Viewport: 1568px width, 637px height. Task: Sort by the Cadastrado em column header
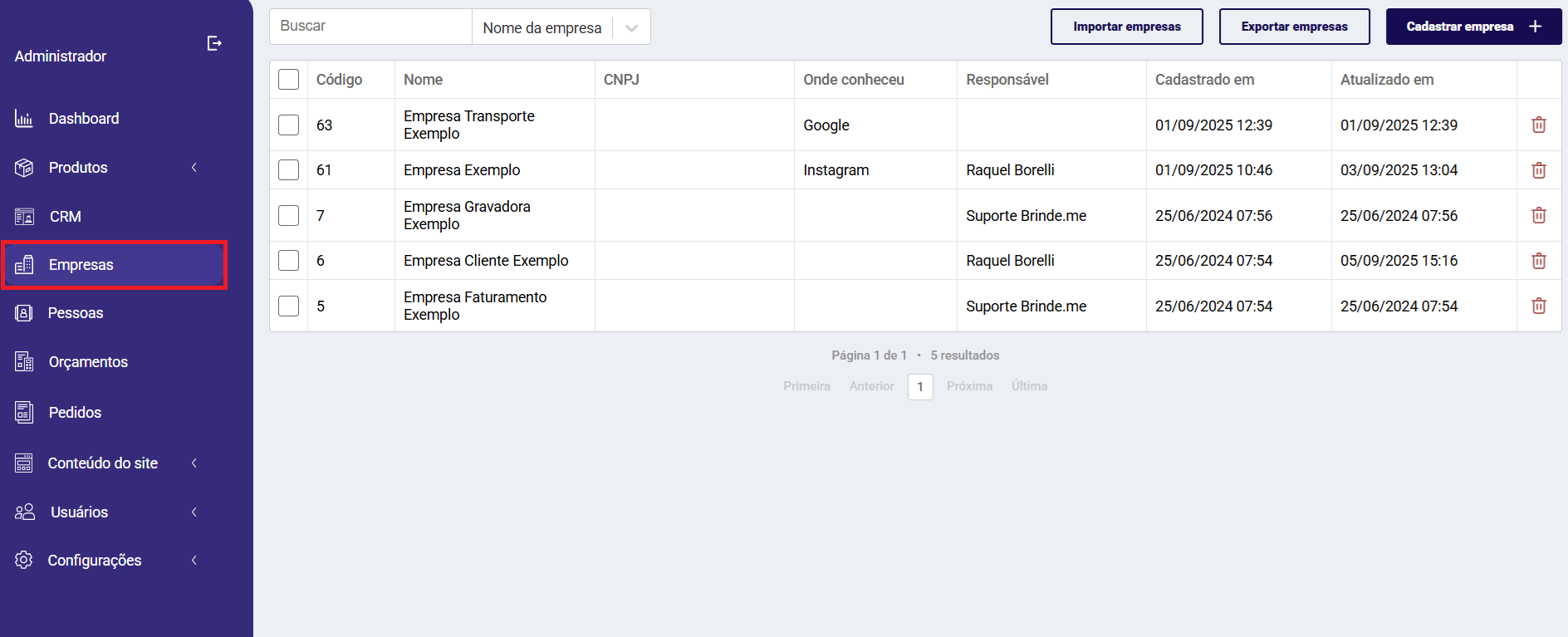pos(1204,80)
